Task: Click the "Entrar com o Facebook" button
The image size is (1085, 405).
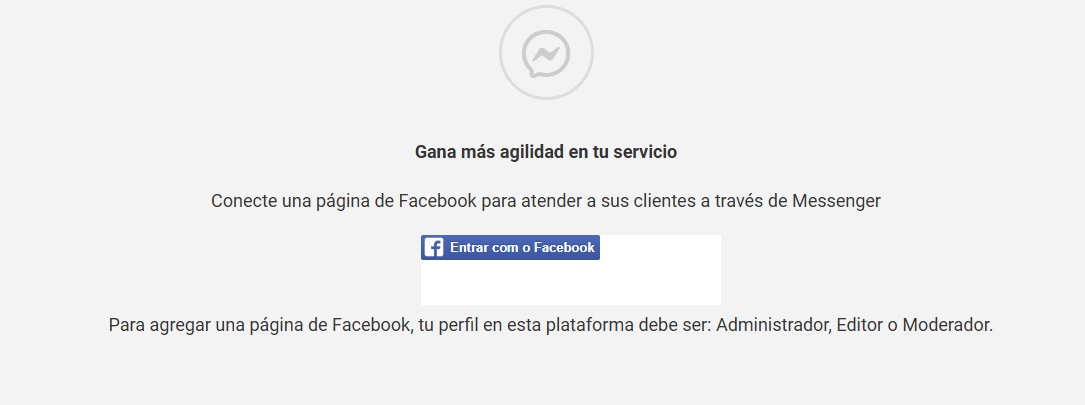Action: (510, 247)
